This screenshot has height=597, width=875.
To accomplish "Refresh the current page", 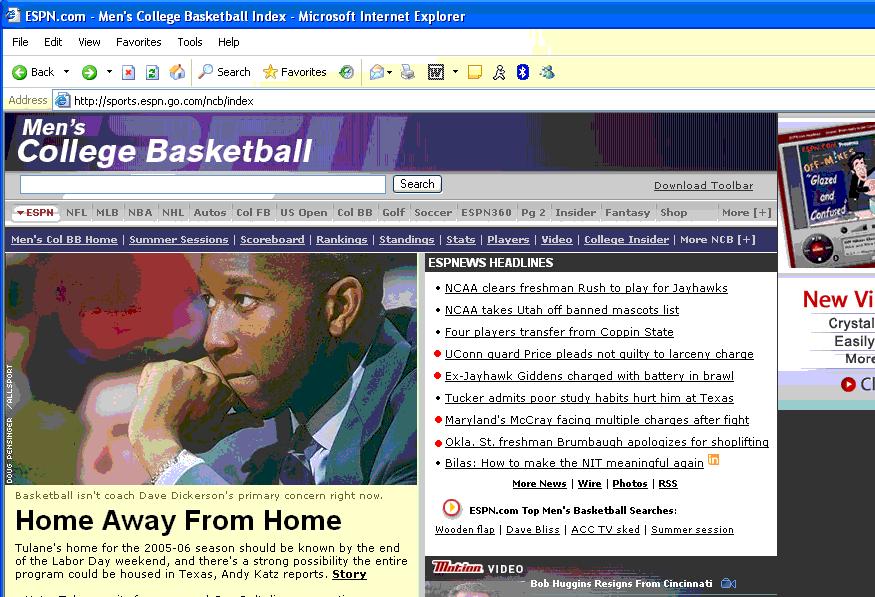I will (151, 72).
